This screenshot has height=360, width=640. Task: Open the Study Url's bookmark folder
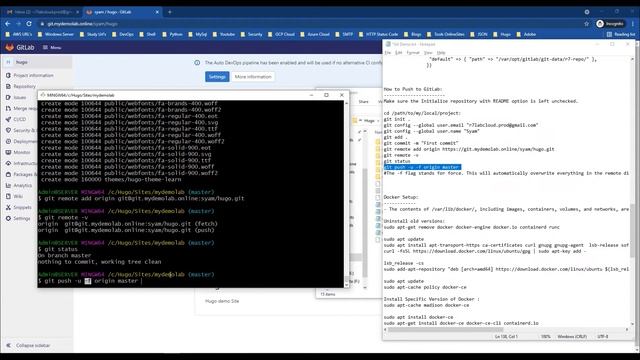pyautogui.click(x=93, y=35)
